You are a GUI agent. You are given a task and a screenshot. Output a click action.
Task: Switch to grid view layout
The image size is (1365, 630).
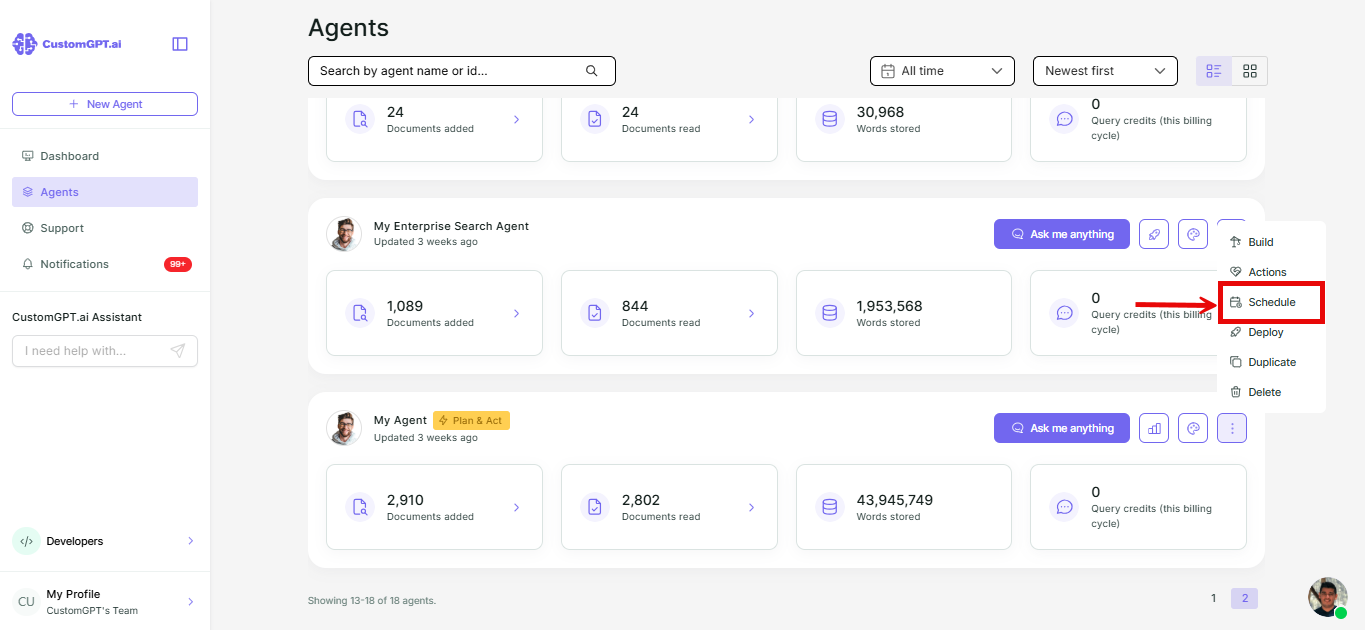click(1250, 71)
